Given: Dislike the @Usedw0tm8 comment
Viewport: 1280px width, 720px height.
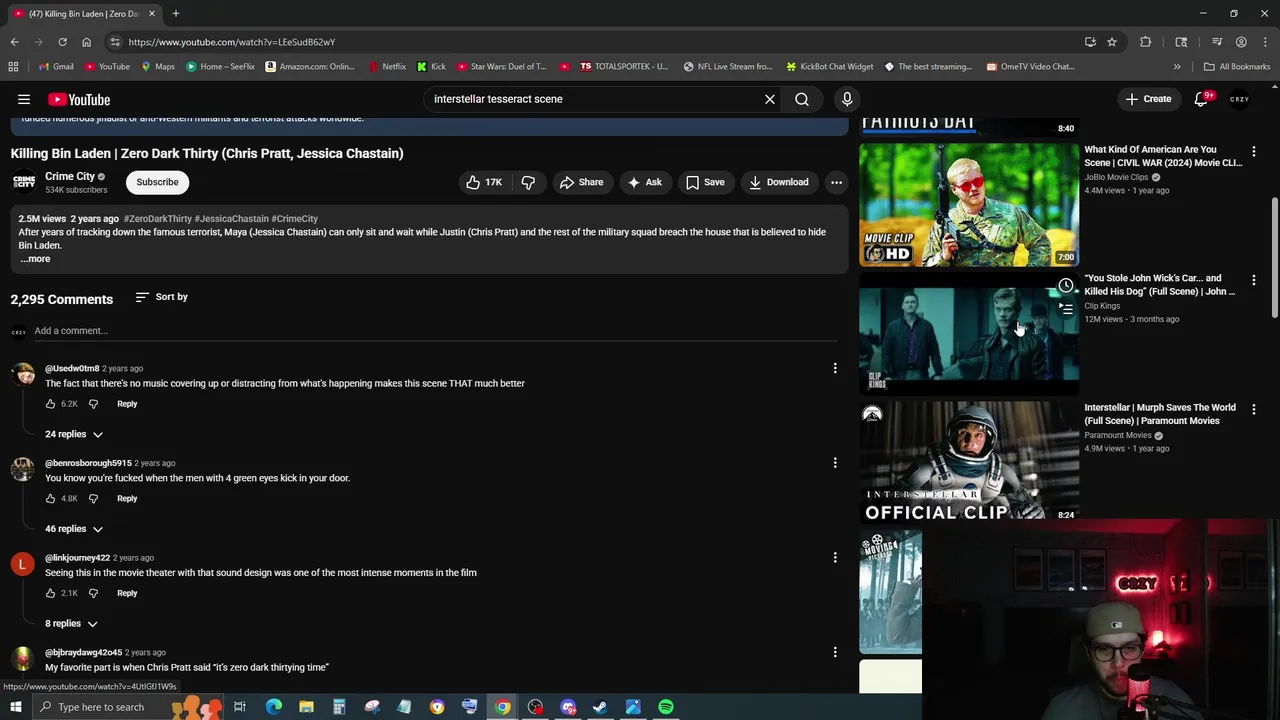Looking at the screenshot, I should (93, 404).
